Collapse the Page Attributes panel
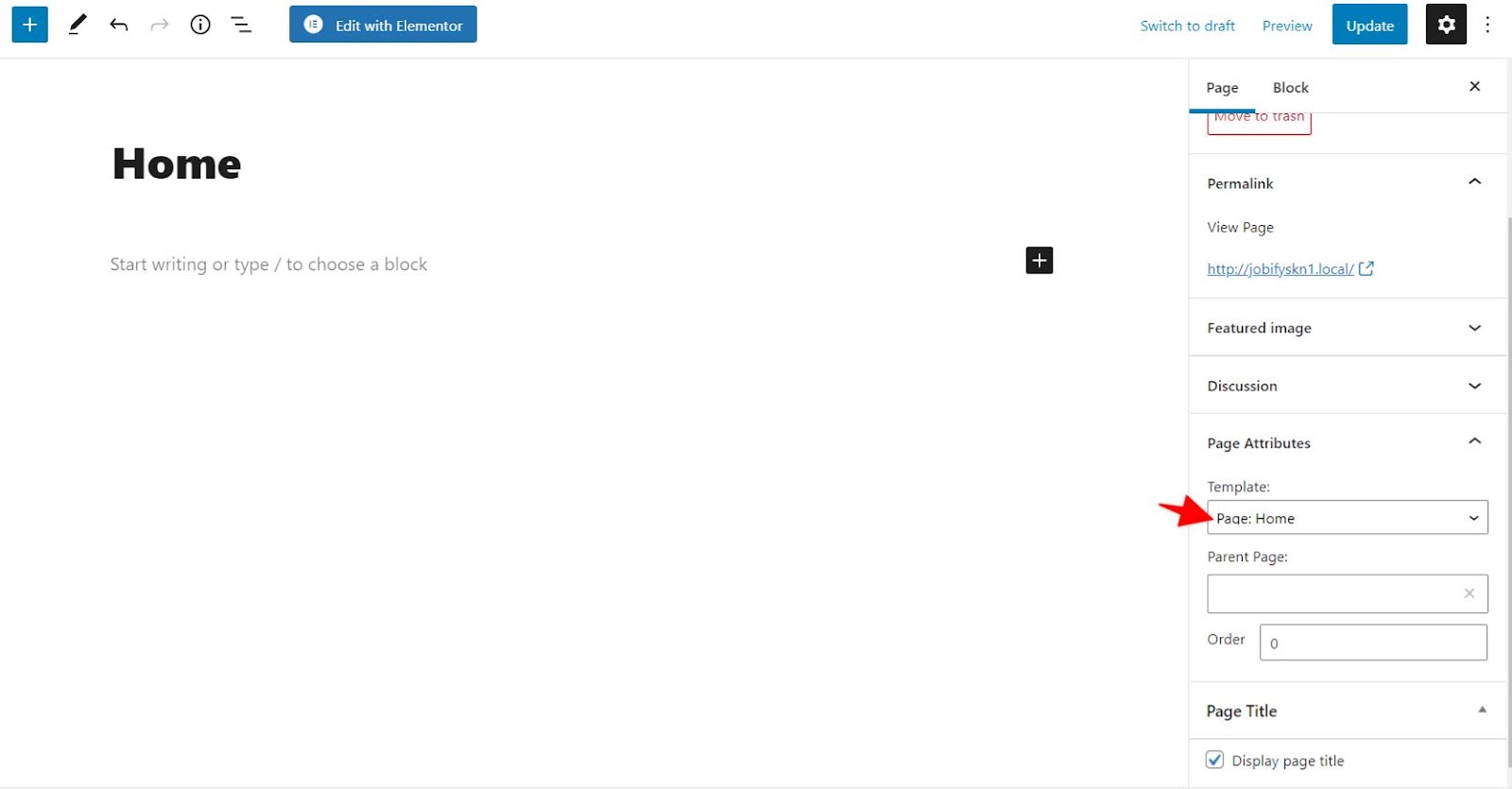 (1348, 442)
